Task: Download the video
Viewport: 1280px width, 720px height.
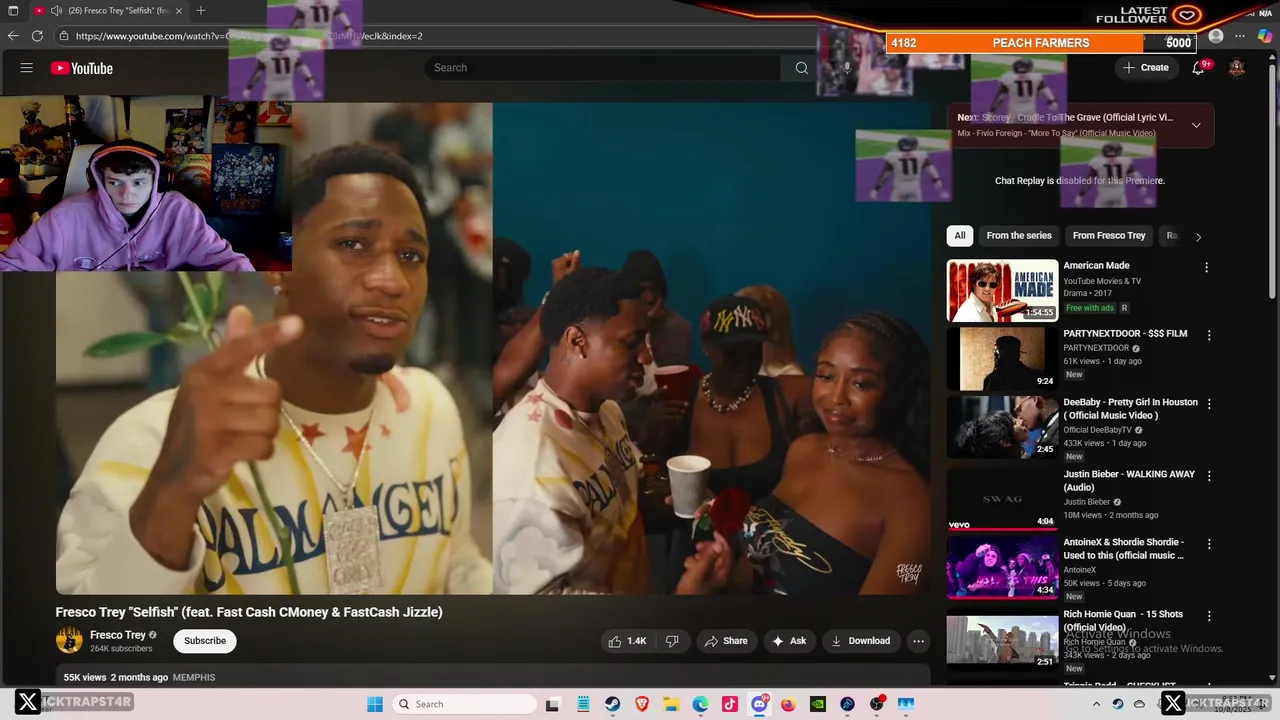Action: (860, 641)
